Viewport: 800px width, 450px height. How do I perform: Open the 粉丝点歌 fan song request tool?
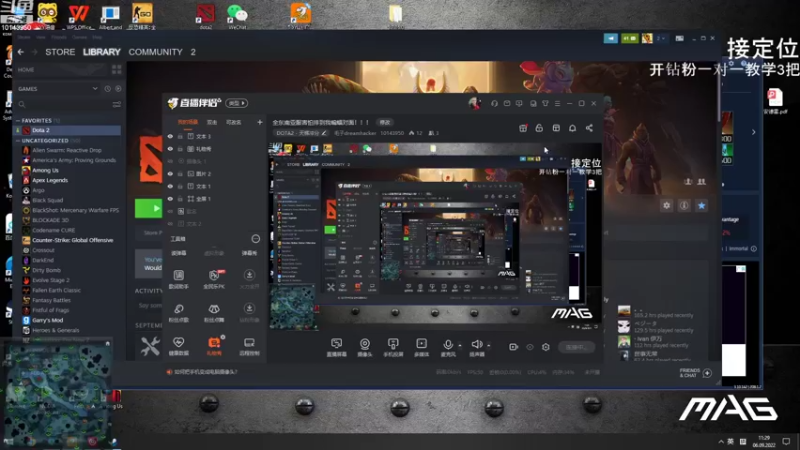pos(179,312)
